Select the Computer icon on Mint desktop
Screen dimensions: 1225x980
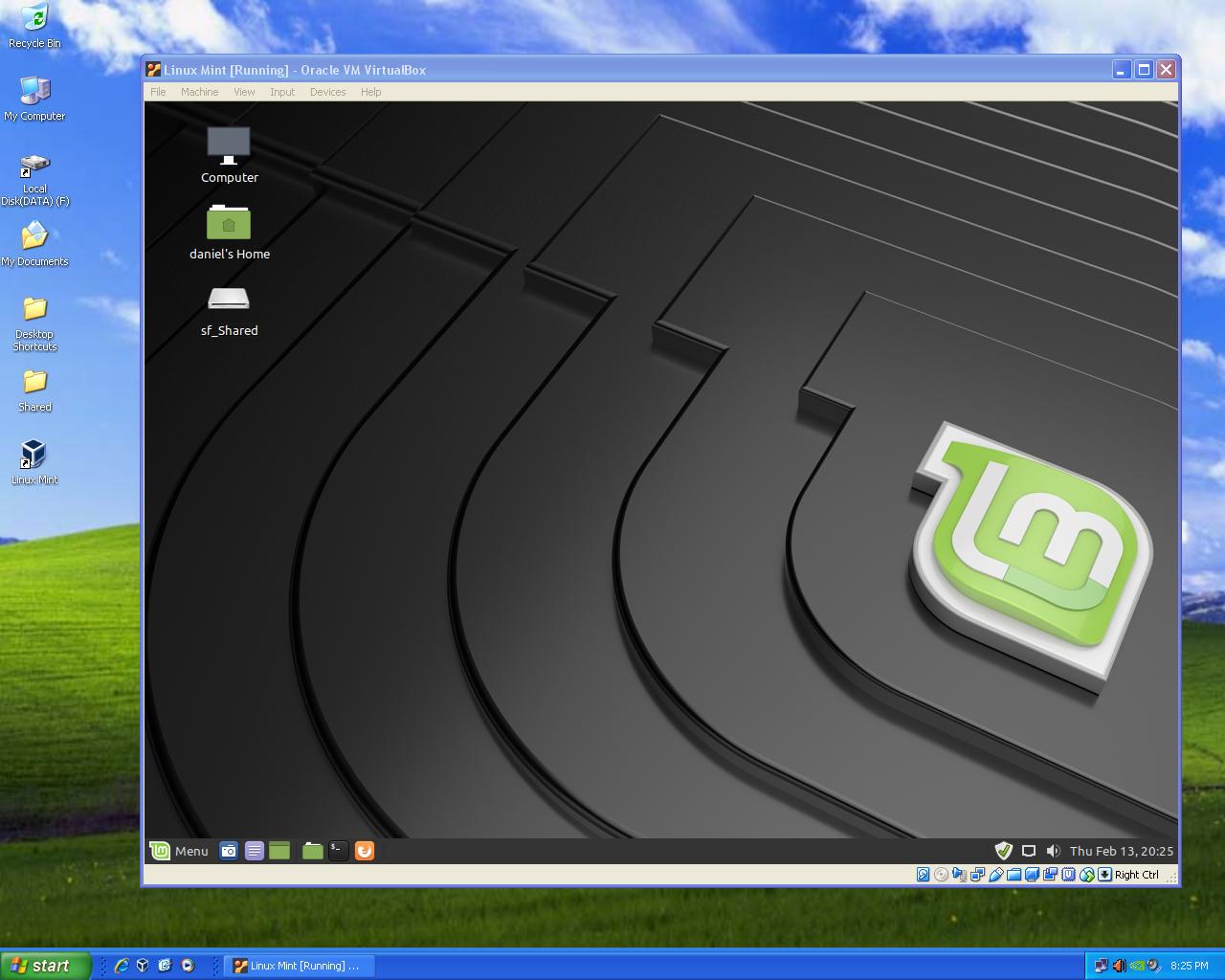(230, 155)
